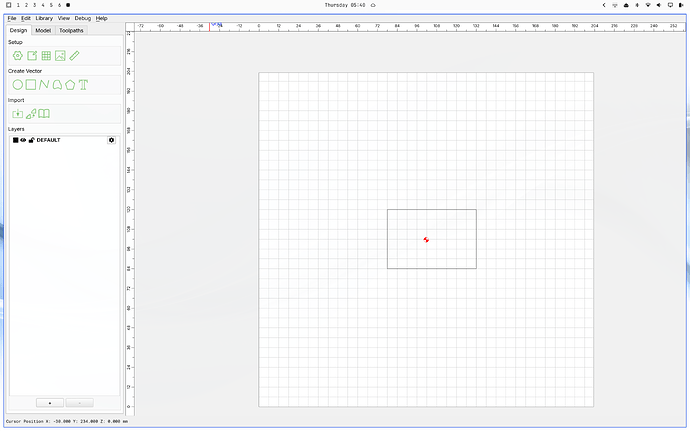Click the edit stock sheet icon
690x431 pixels.
tap(32, 56)
